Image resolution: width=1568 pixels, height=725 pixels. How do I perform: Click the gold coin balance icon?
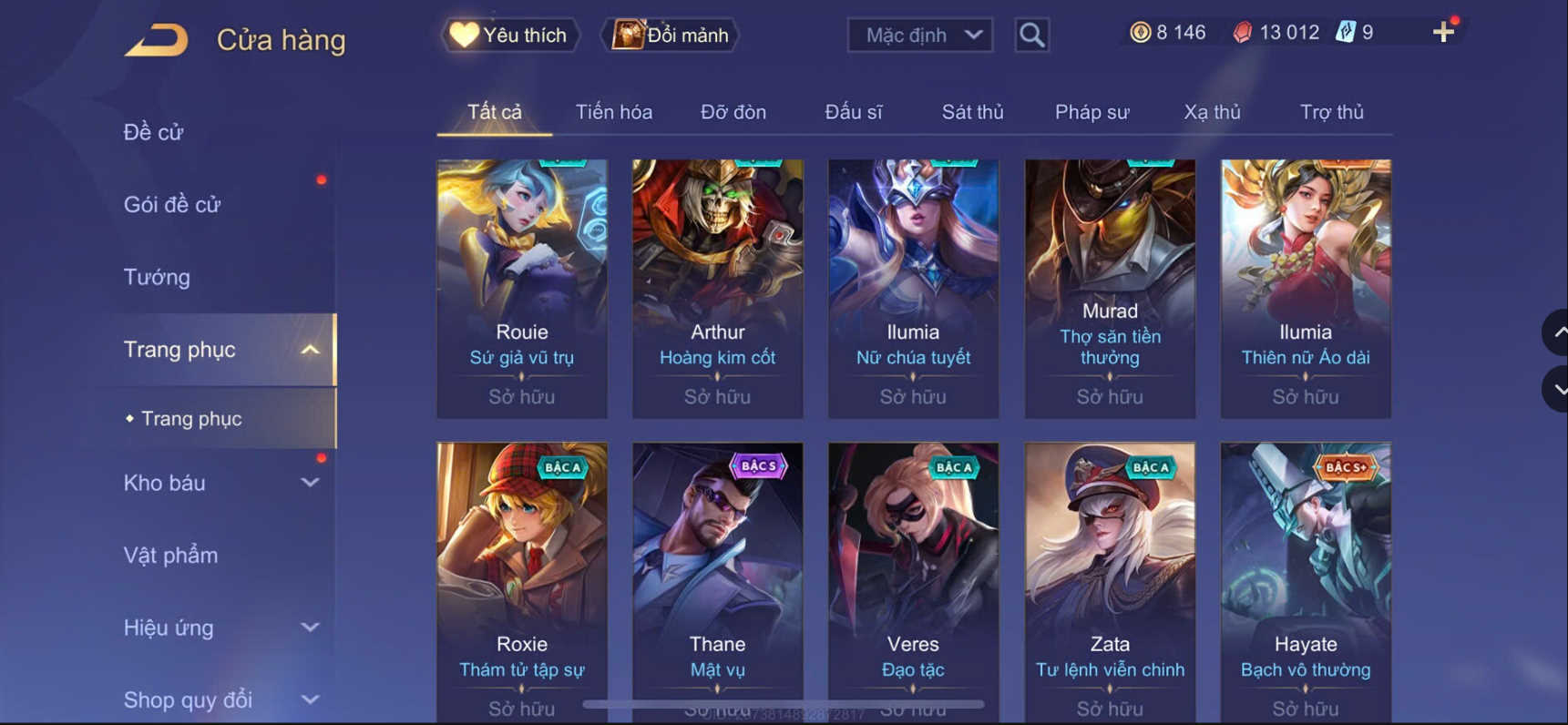point(1140,33)
